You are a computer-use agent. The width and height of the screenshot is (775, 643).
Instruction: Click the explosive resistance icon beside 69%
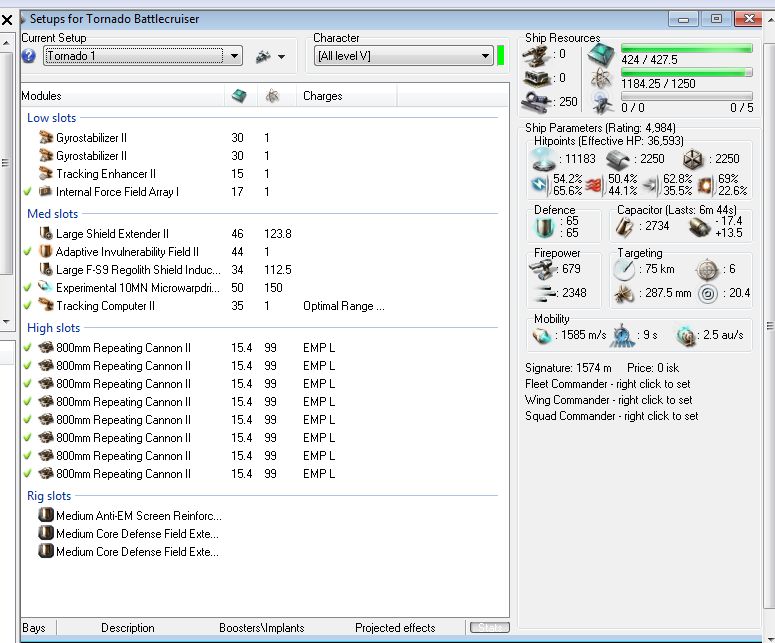coord(705,185)
